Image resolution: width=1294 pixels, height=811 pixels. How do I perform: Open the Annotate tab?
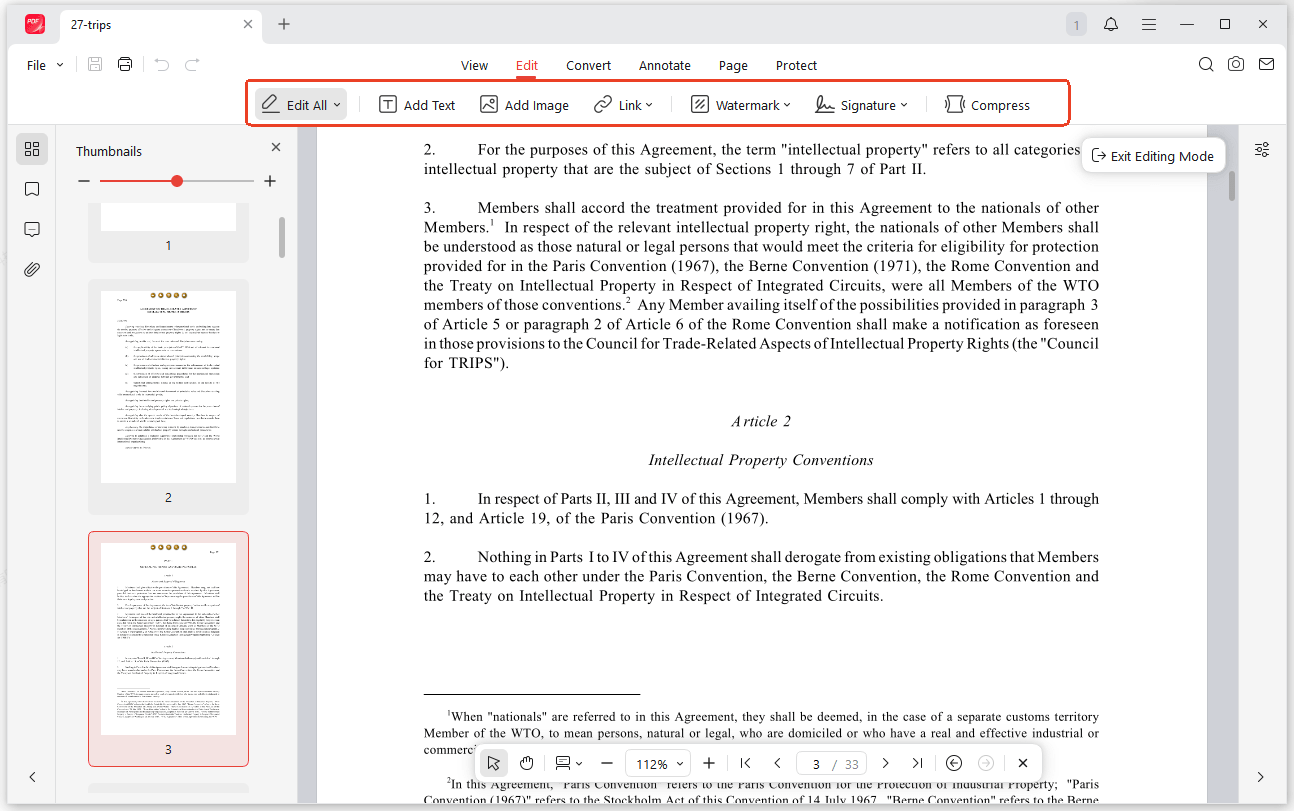(x=665, y=65)
